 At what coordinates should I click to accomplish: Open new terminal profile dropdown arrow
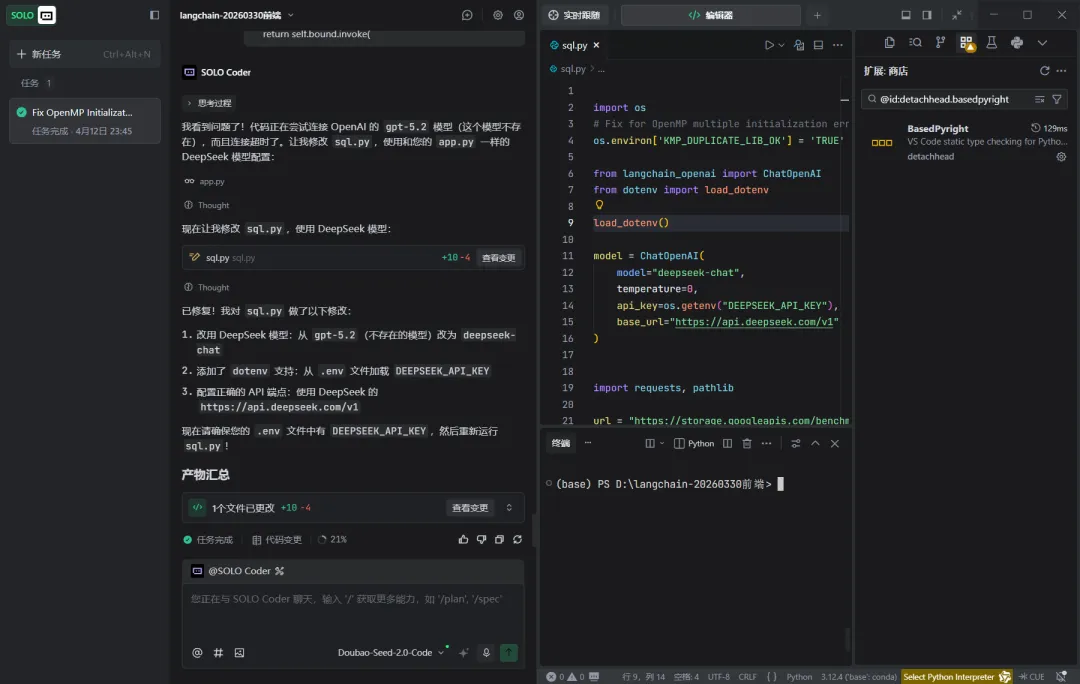(662, 444)
